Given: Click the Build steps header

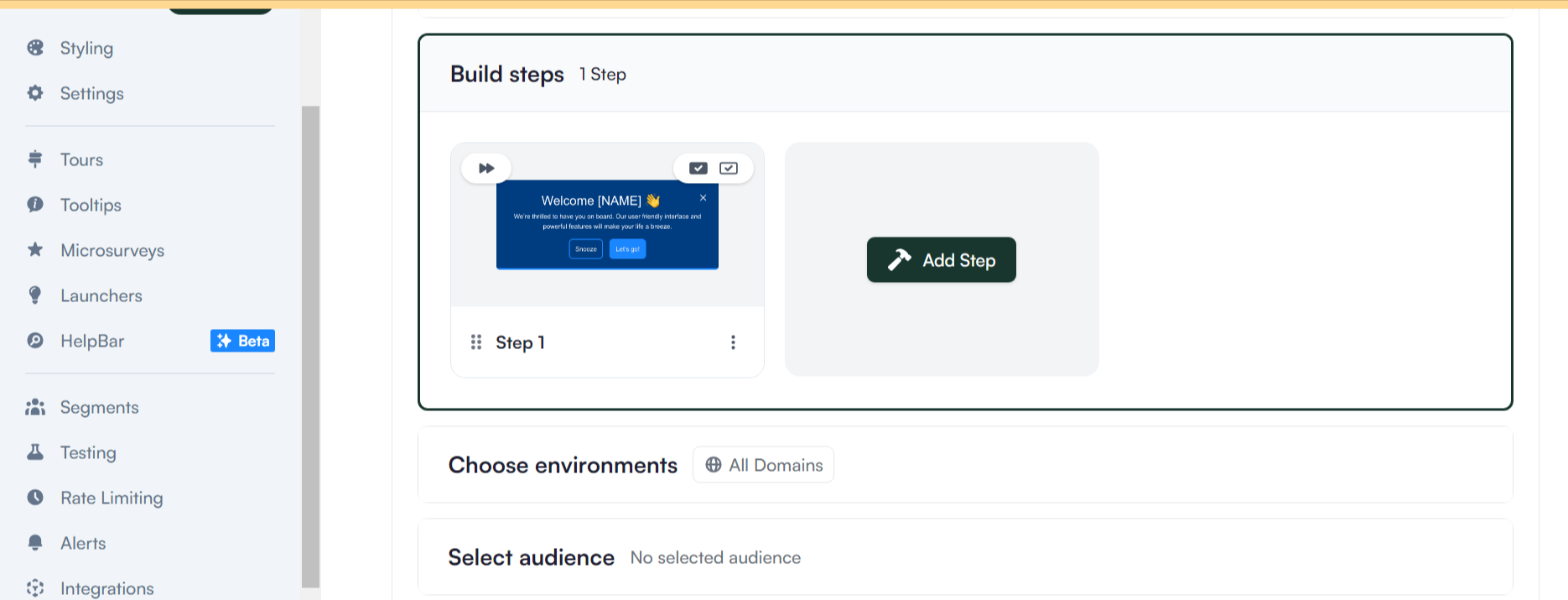Looking at the screenshot, I should [x=506, y=74].
